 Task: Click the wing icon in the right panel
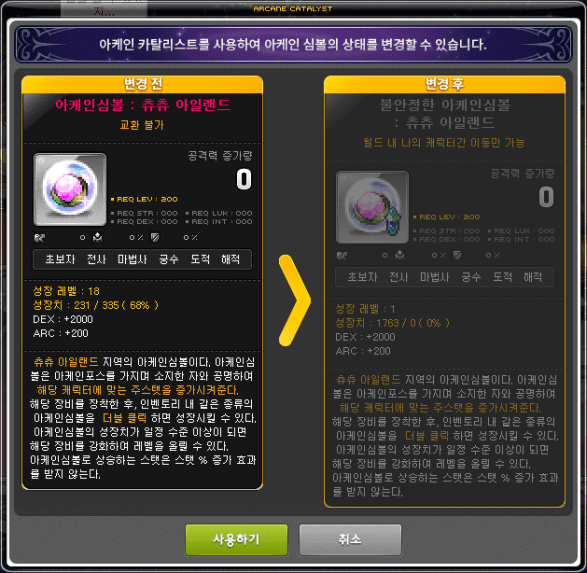tap(342, 255)
